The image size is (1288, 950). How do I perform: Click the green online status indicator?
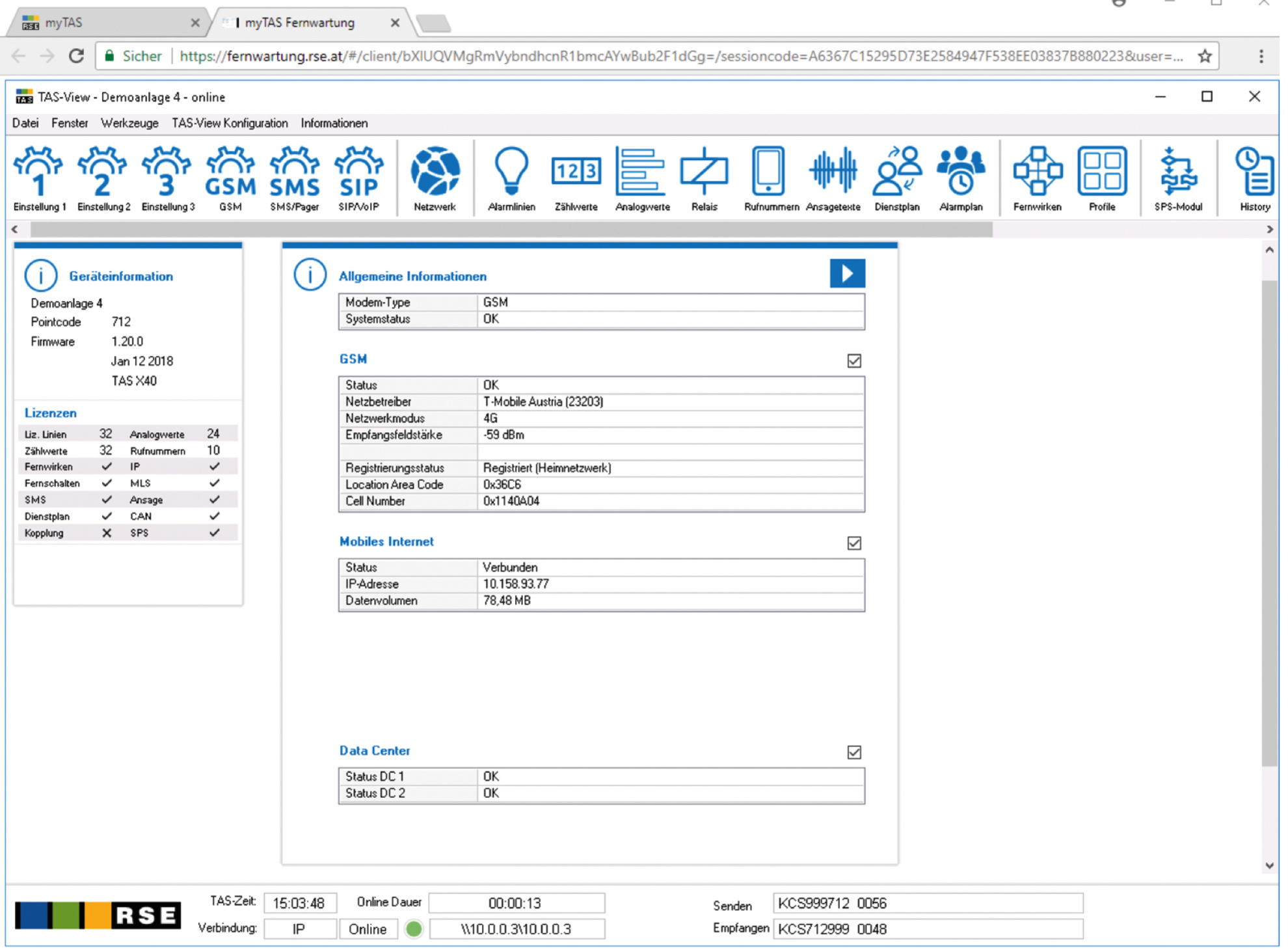pyautogui.click(x=414, y=929)
